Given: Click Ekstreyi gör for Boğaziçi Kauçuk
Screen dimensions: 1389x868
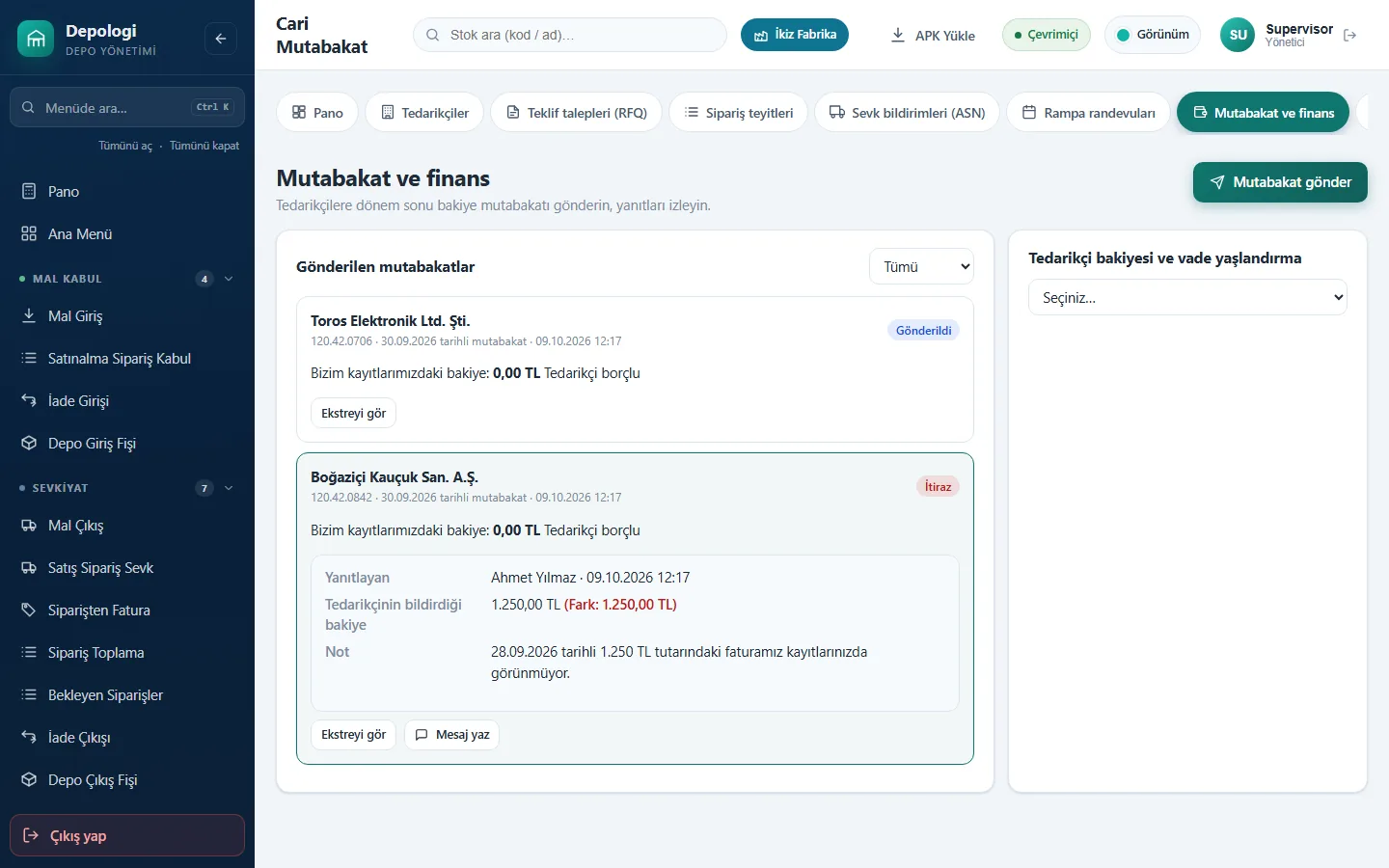Looking at the screenshot, I should click(x=353, y=735).
